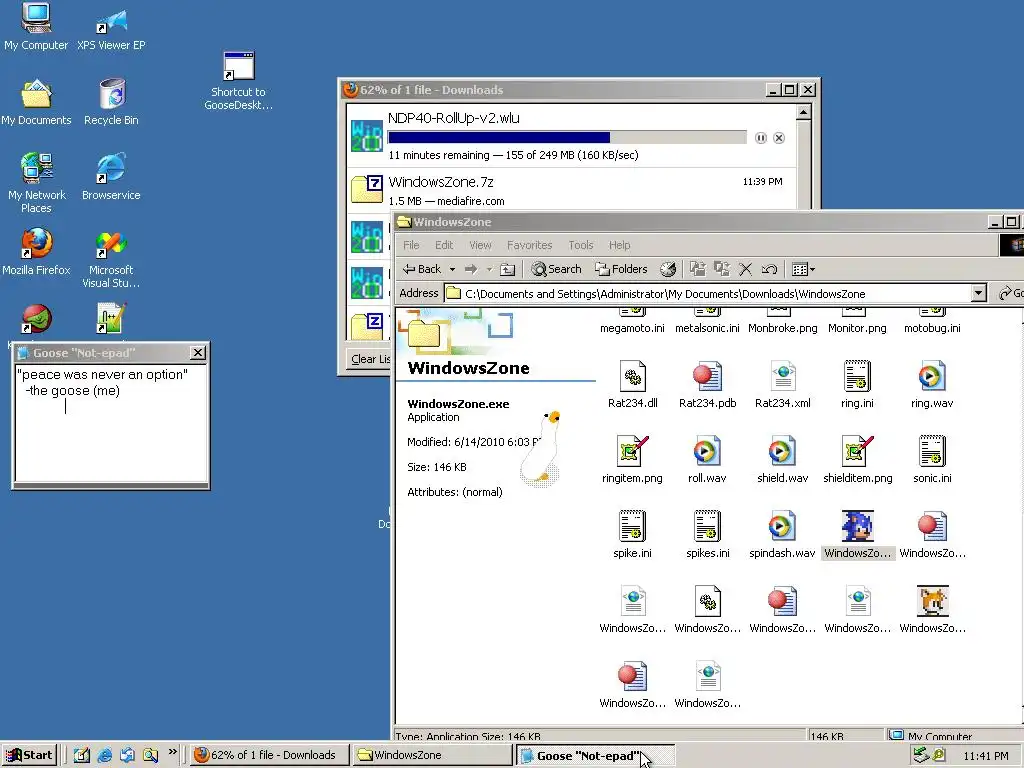Click in the Address bar path field

[708, 293]
